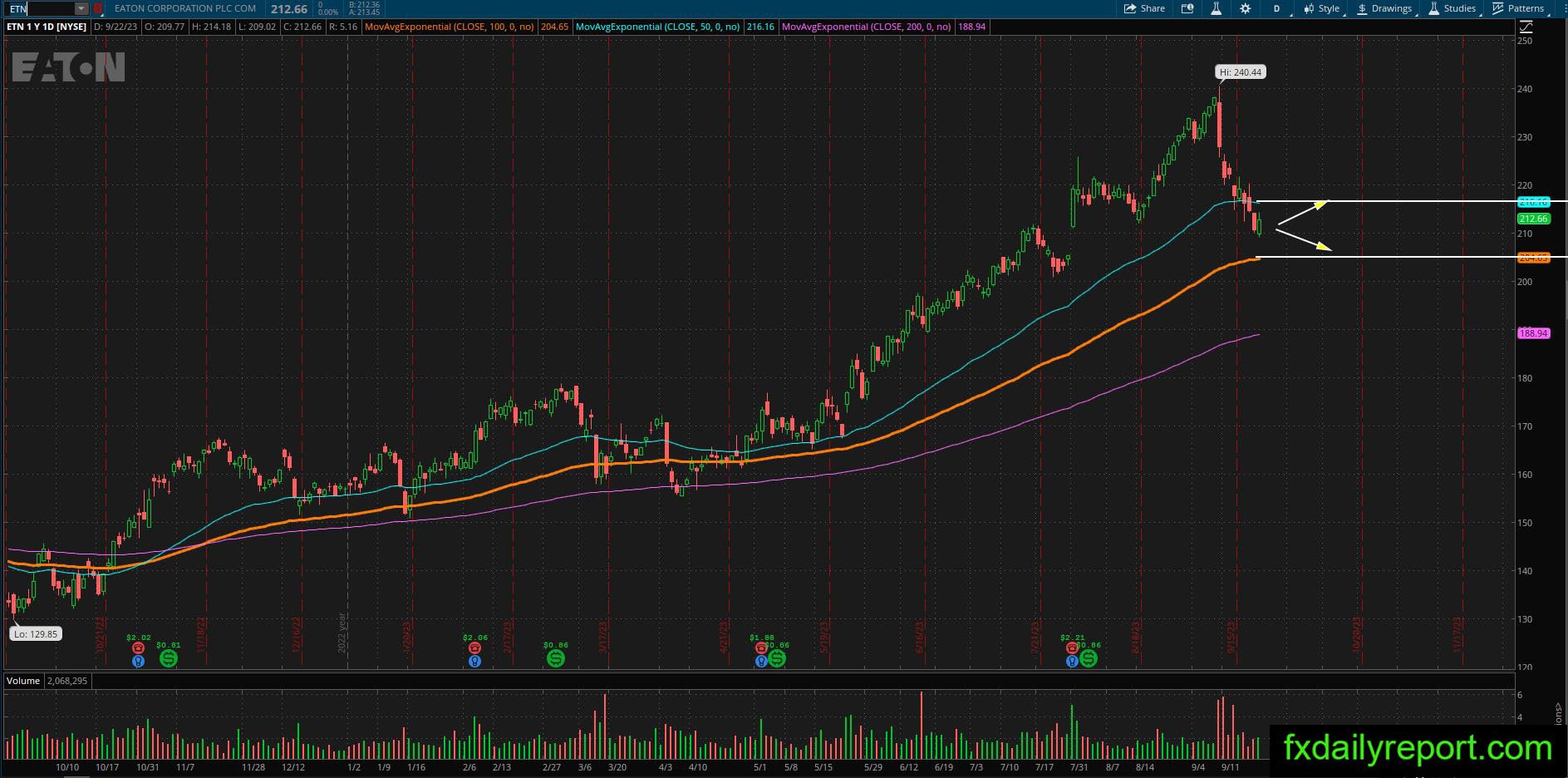Click the green 212.66 price bubble on the axis
The width and height of the screenshot is (1568, 778).
[1533, 219]
